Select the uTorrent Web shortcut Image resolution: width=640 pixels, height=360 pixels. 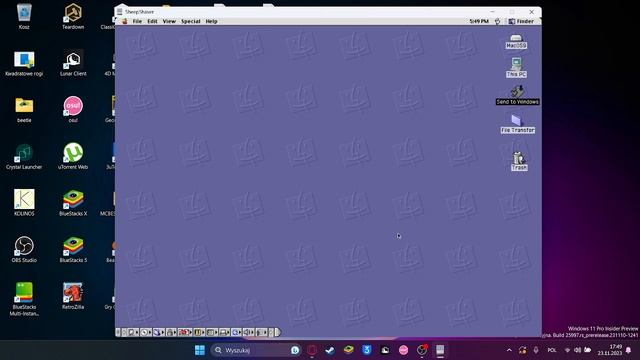pos(73,157)
